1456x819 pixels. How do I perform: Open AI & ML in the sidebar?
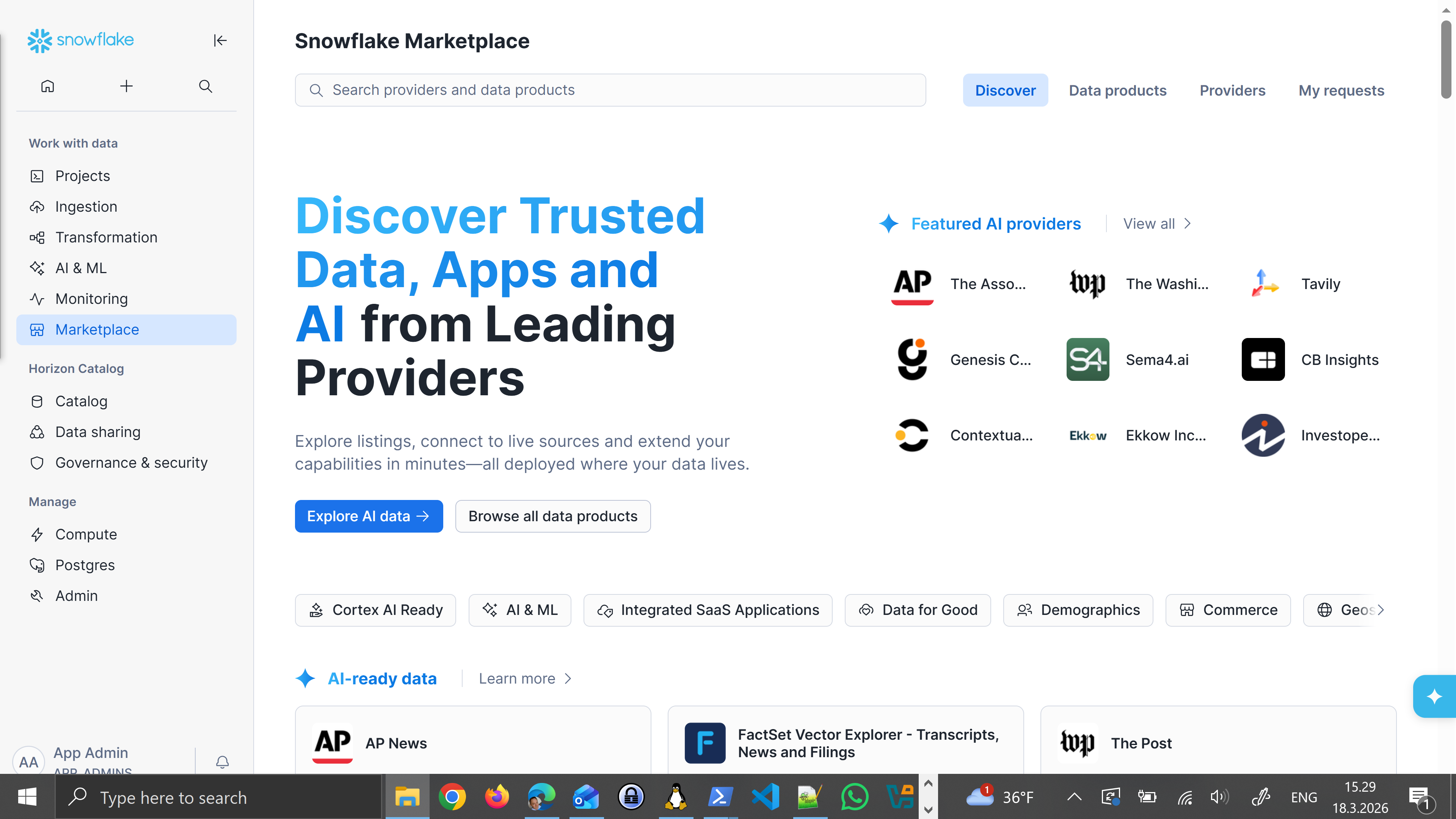(127, 268)
